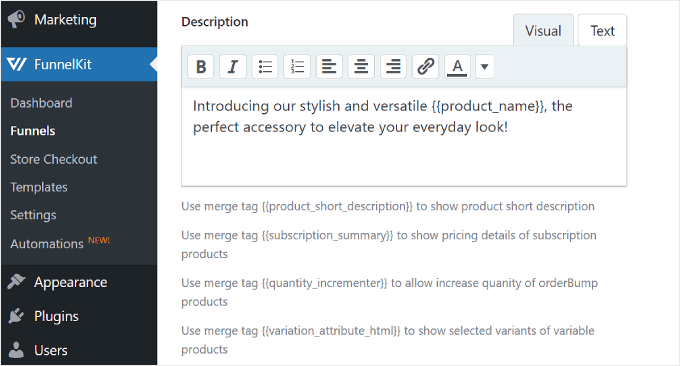Viewport: 680px width, 366px height.
Task: Click the {{product_name}} text in the editor
Action: point(488,106)
